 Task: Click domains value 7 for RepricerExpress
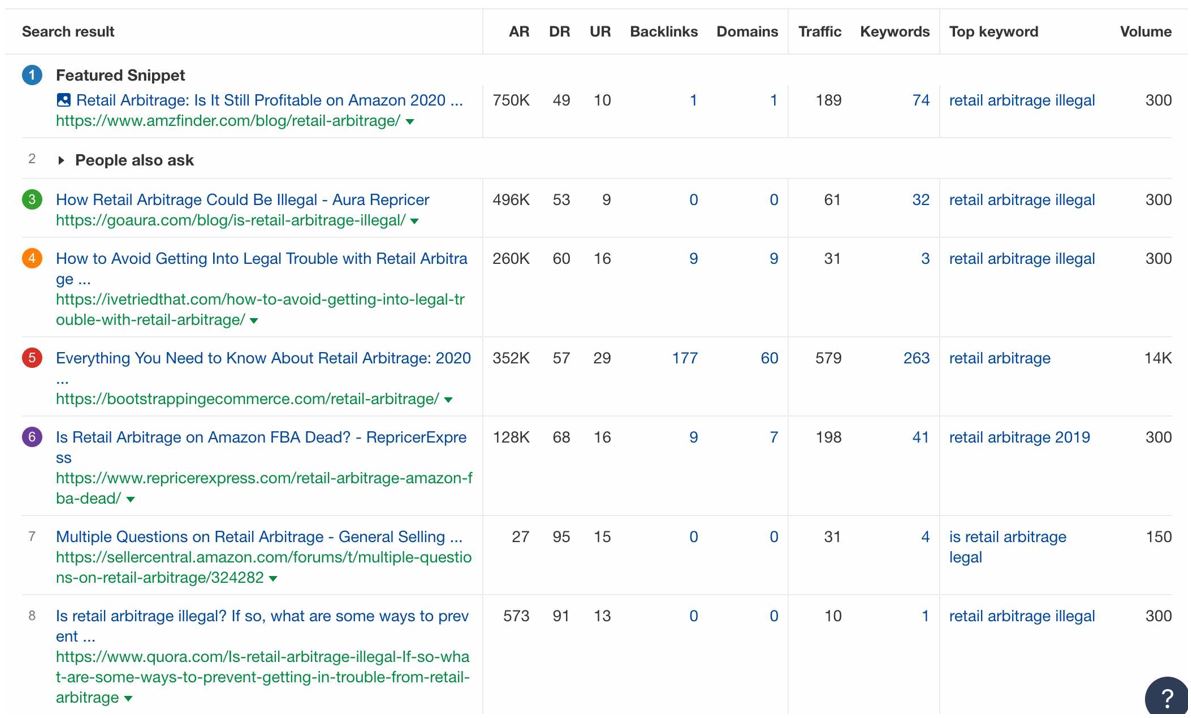point(773,437)
